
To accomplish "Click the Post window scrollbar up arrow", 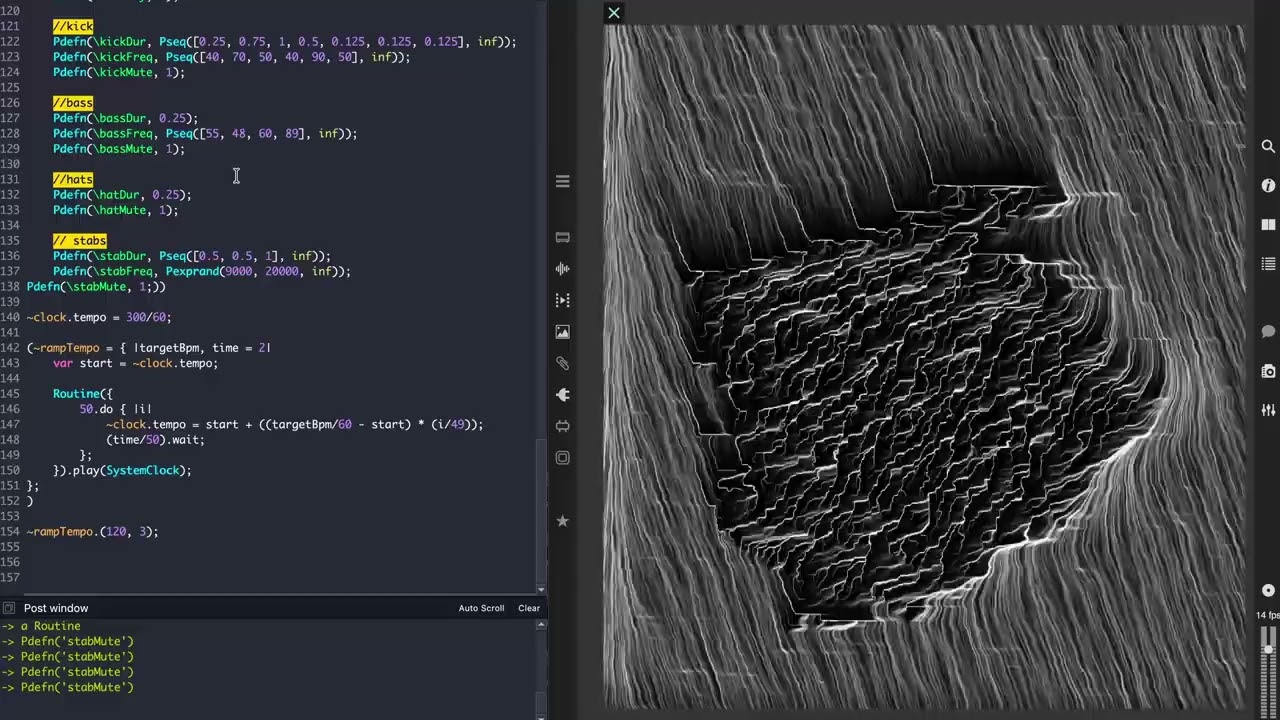I will pyautogui.click(x=542, y=625).
